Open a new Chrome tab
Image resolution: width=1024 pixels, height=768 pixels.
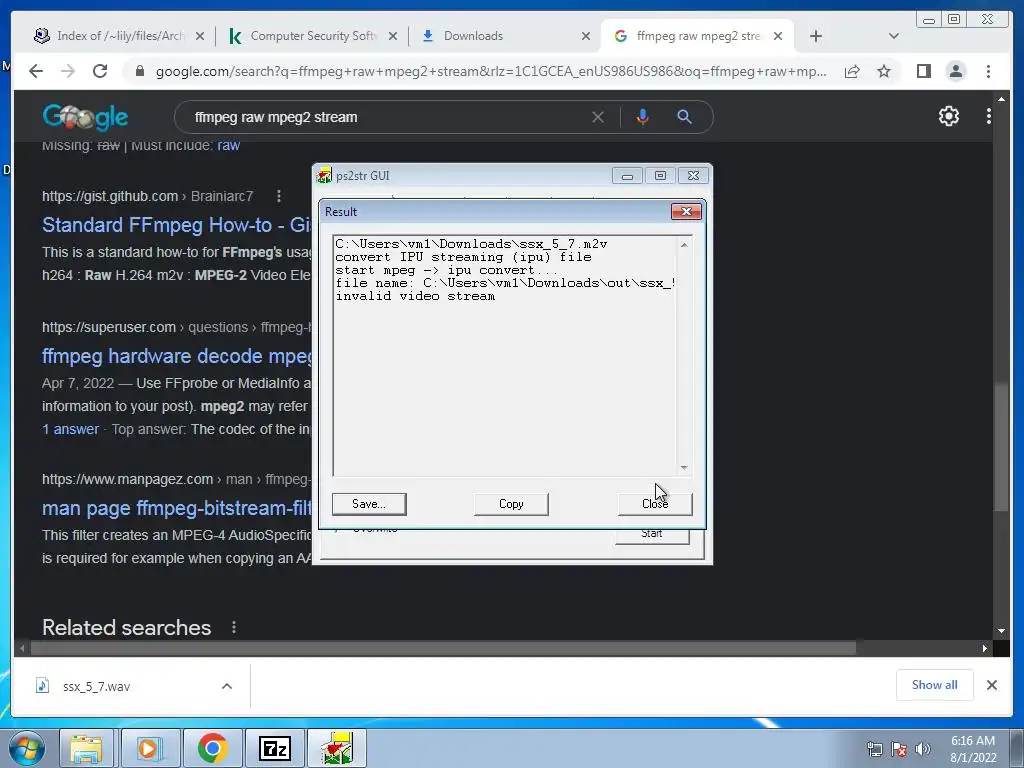pyautogui.click(x=816, y=36)
